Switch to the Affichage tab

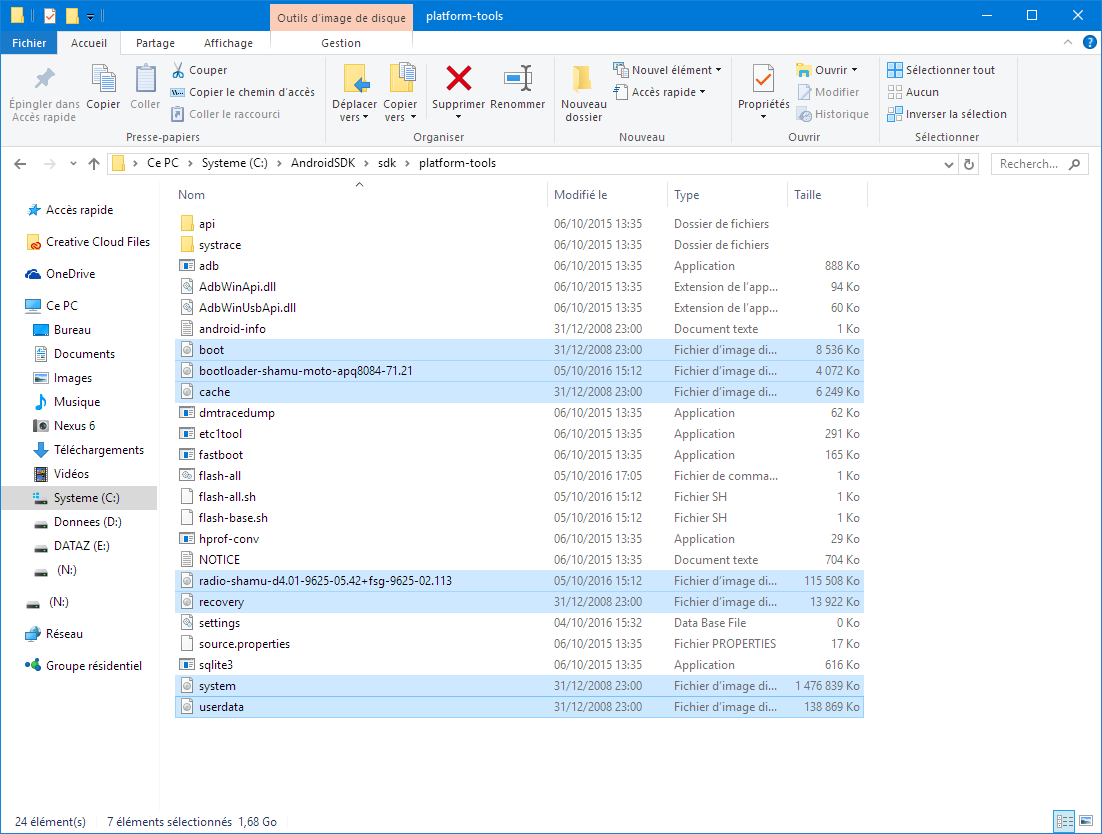click(x=228, y=43)
